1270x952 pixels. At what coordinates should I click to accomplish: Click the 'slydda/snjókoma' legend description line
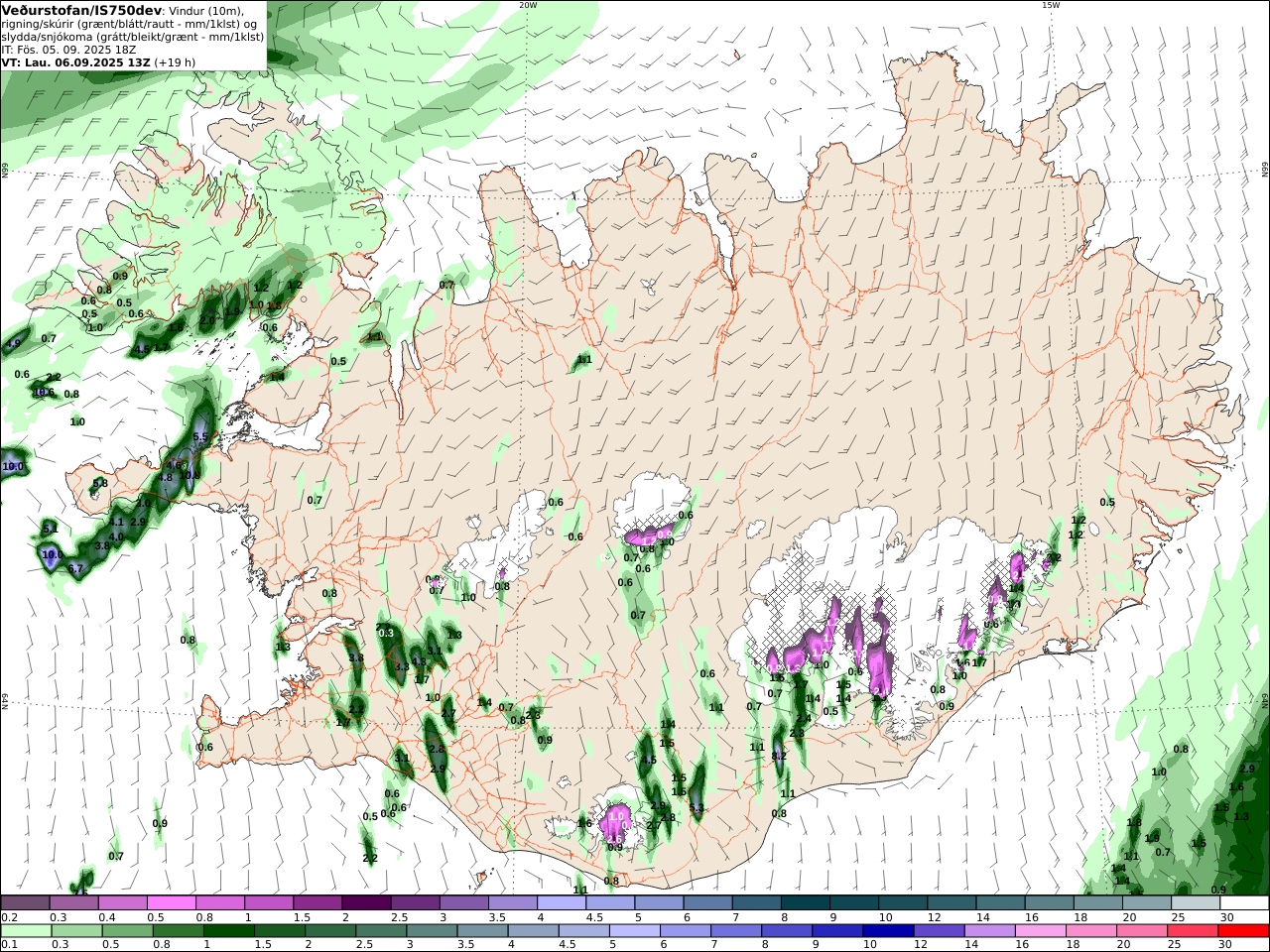pyautogui.click(x=133, y=37)
